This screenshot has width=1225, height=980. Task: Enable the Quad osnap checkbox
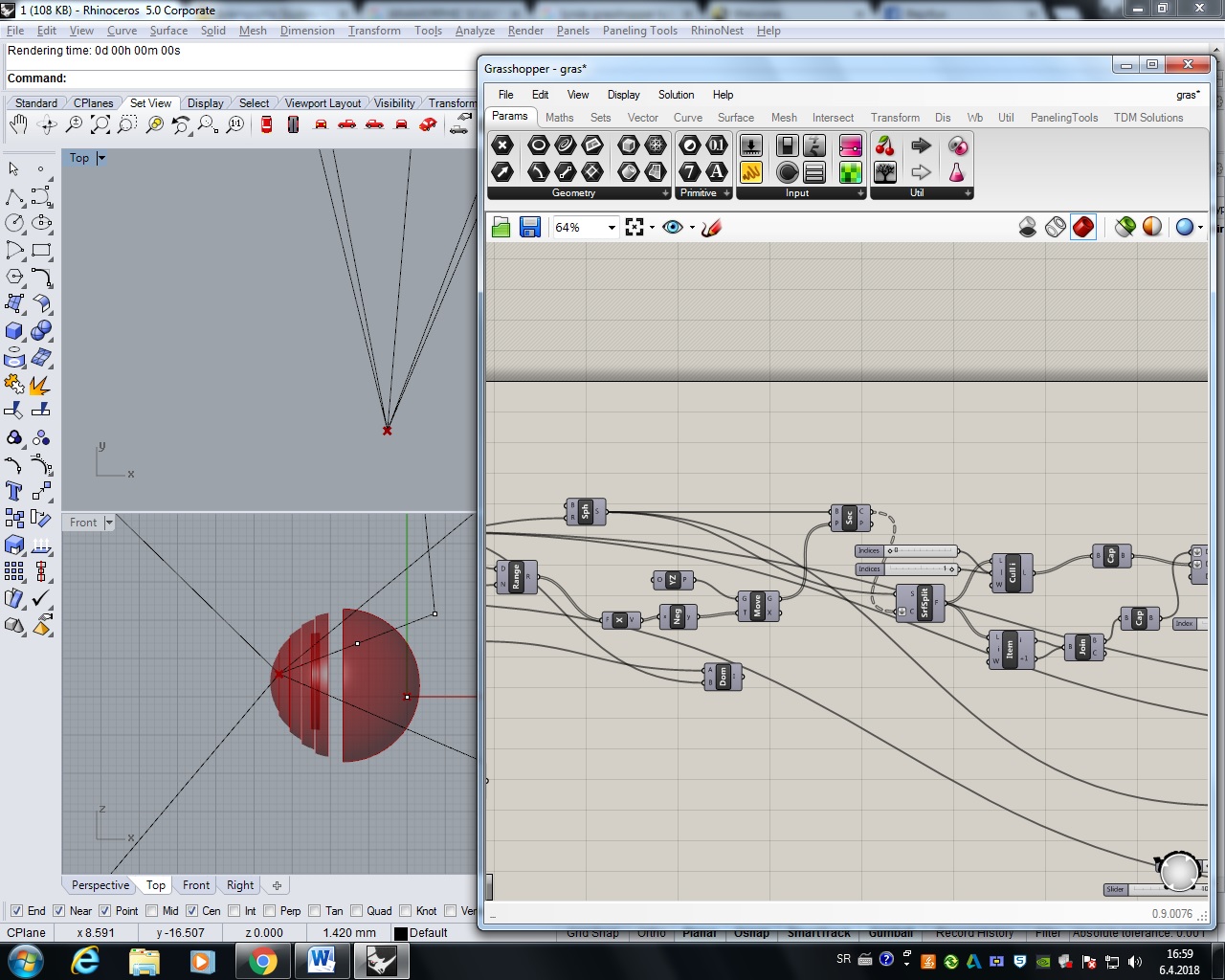tap(357, 911)
